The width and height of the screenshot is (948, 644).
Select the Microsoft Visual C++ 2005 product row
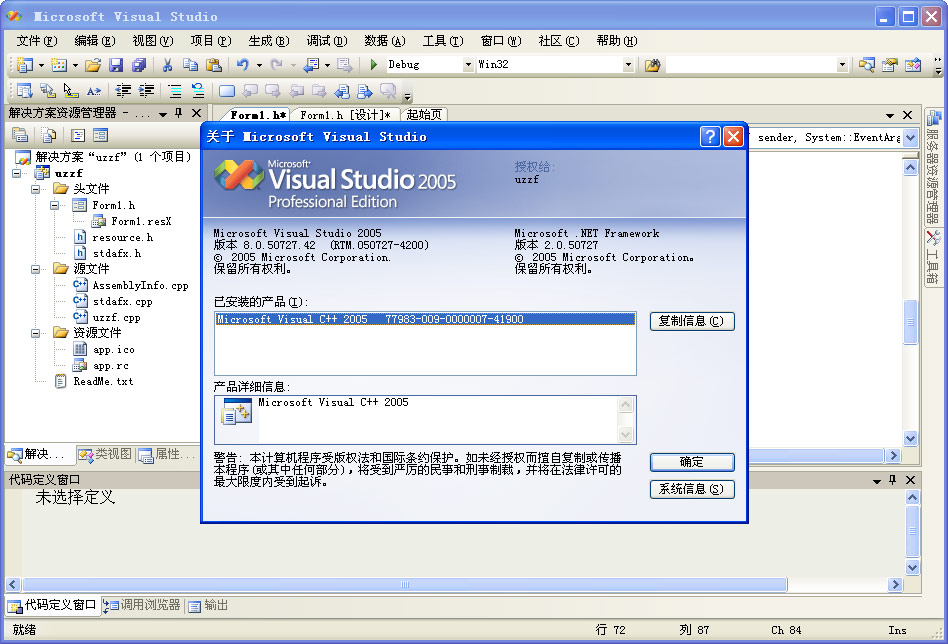[x=420, y=318]
